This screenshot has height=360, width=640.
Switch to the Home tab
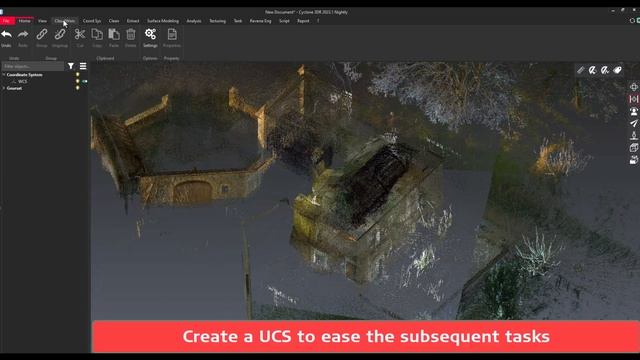click(x=24, y=21)
